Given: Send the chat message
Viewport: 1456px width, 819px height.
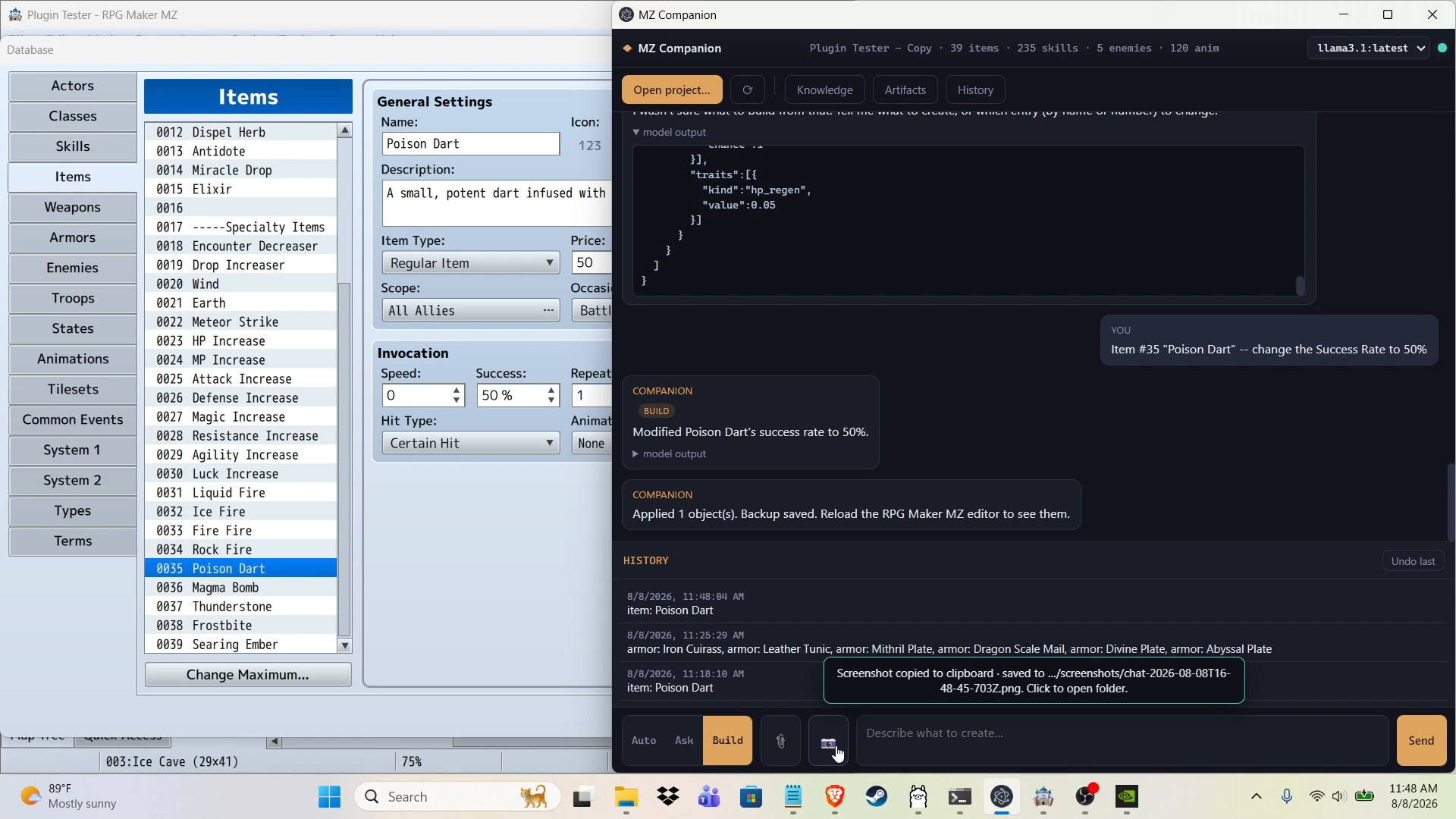Looking at the screenshot, I should tap(1422, 741).
